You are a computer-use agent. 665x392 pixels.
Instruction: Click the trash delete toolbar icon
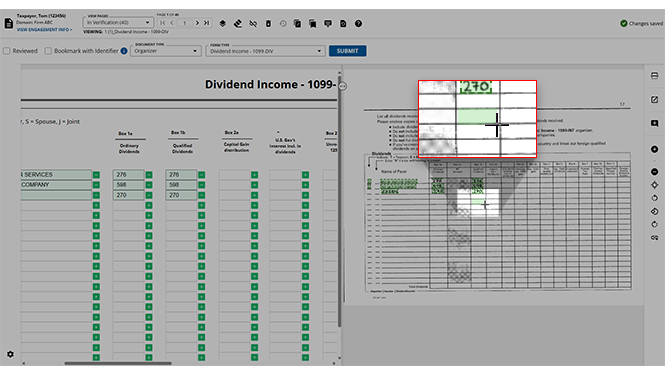click(x=268, y=24)
